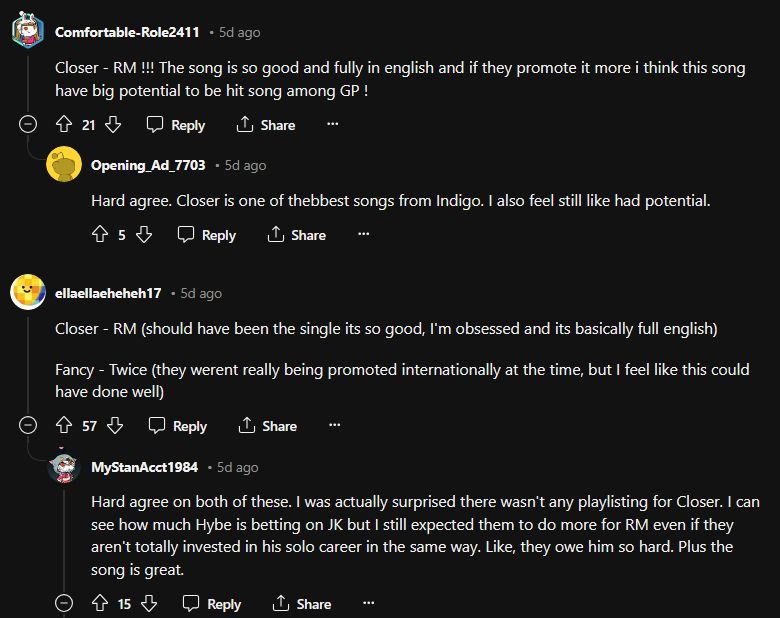Collapse ellaellaeheheh17's comment thread
Image resolution: width=780 pixels, height=618 pixels.
[x=28, y=426]
